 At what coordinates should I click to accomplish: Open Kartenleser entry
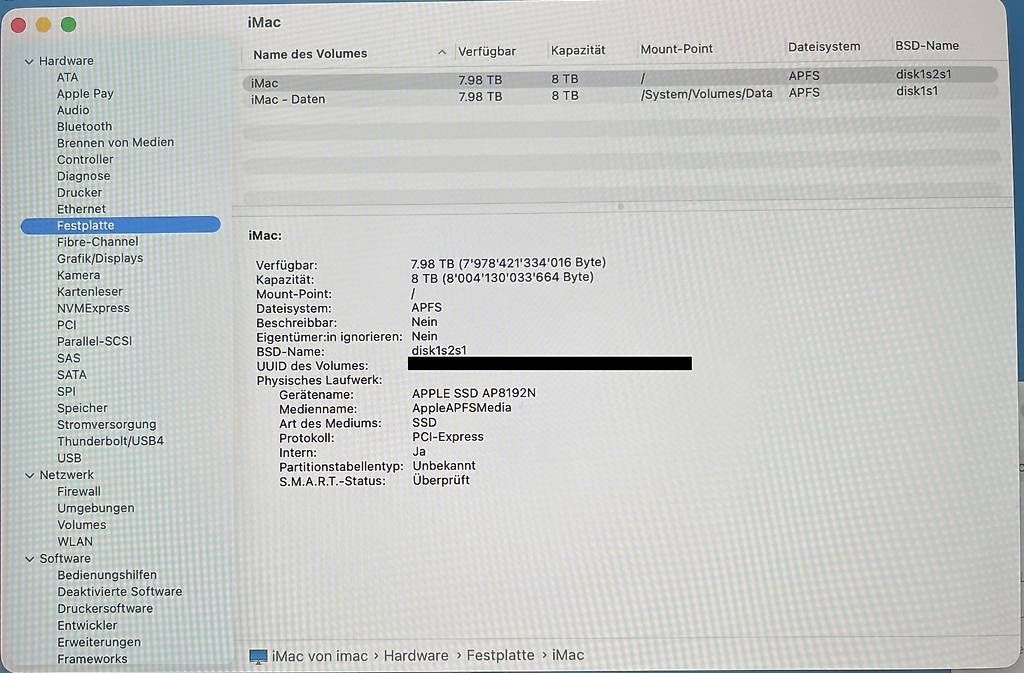click(x=89, y=291)
